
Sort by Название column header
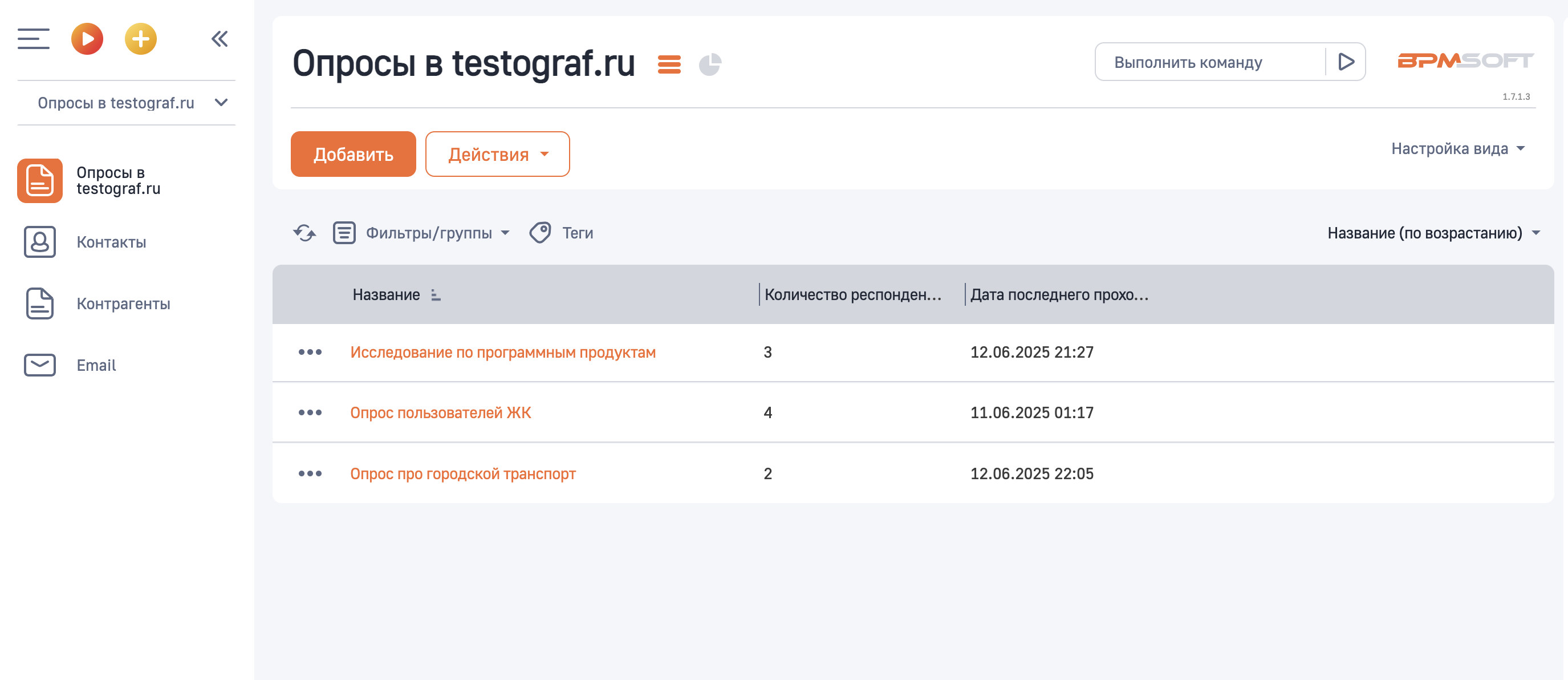click(386, 294)
